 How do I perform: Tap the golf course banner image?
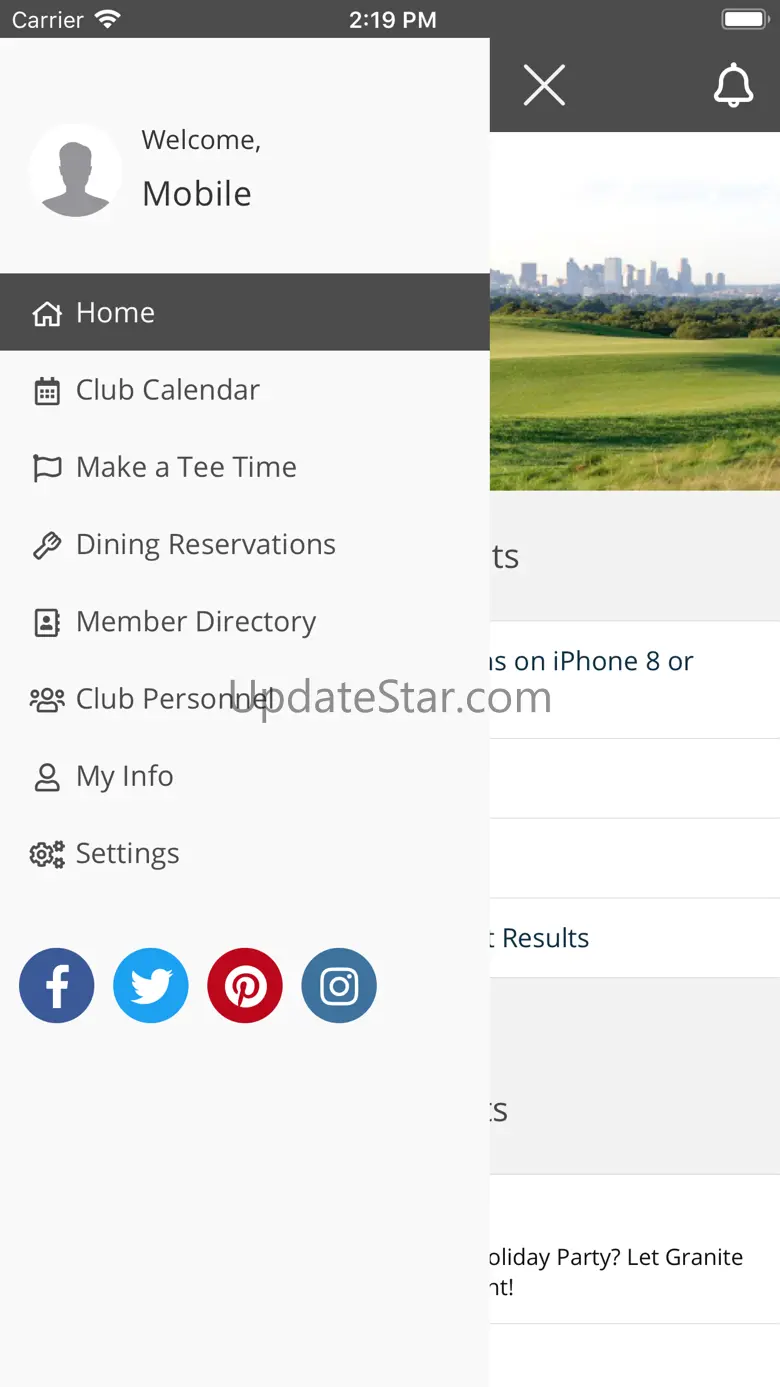pos(635,330)
